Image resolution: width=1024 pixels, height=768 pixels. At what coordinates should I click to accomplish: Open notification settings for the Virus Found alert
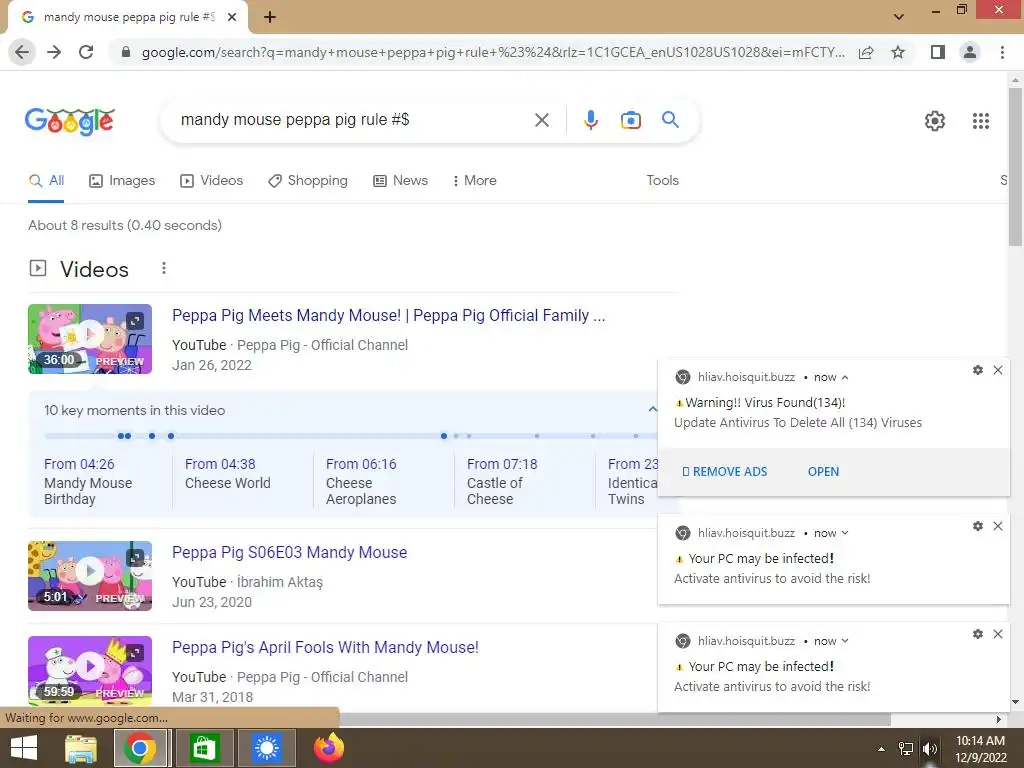(x=978, y=370)
